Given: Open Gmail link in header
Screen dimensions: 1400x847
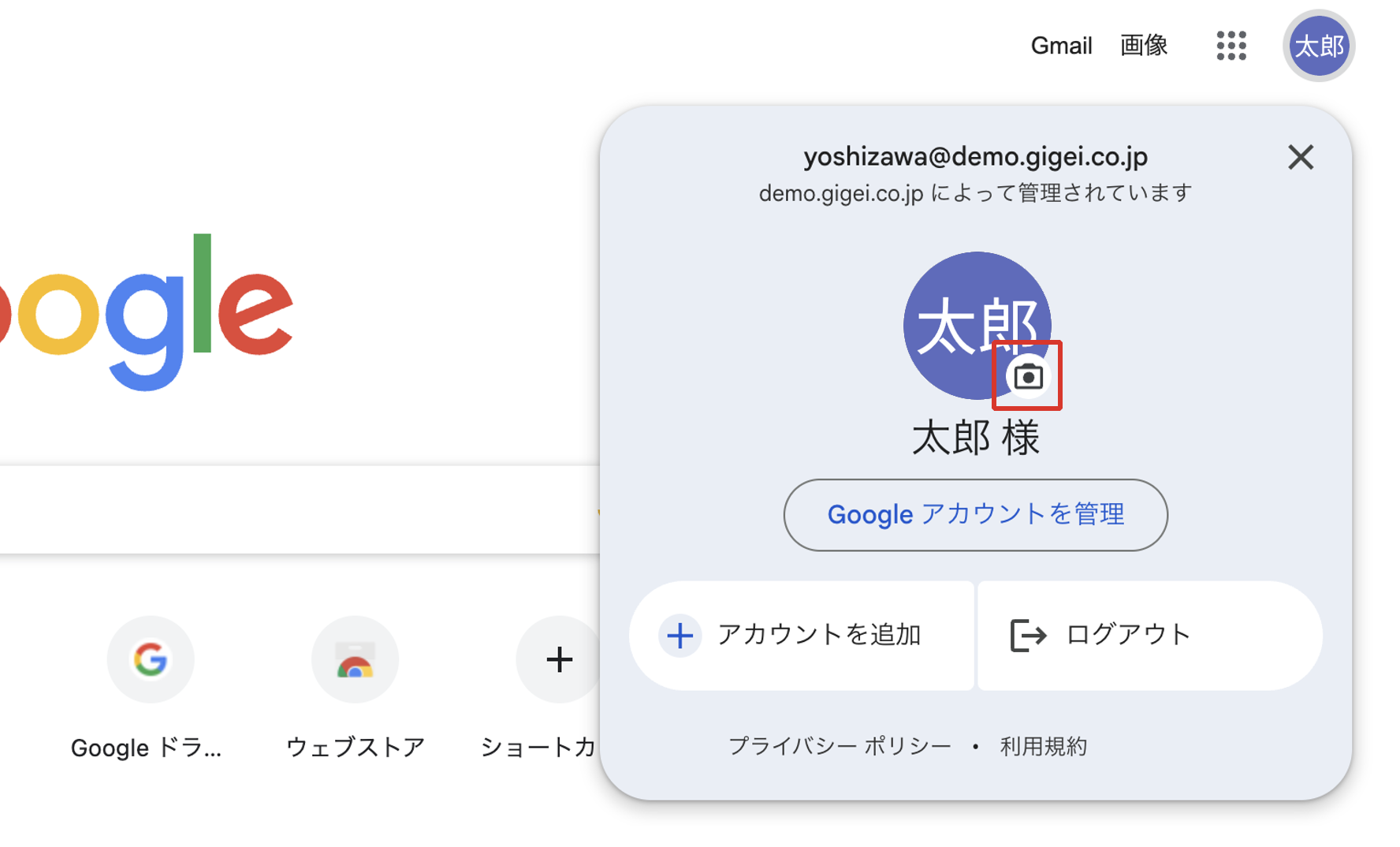Looking at the screenshot, I should click(x=1061, y=46).
